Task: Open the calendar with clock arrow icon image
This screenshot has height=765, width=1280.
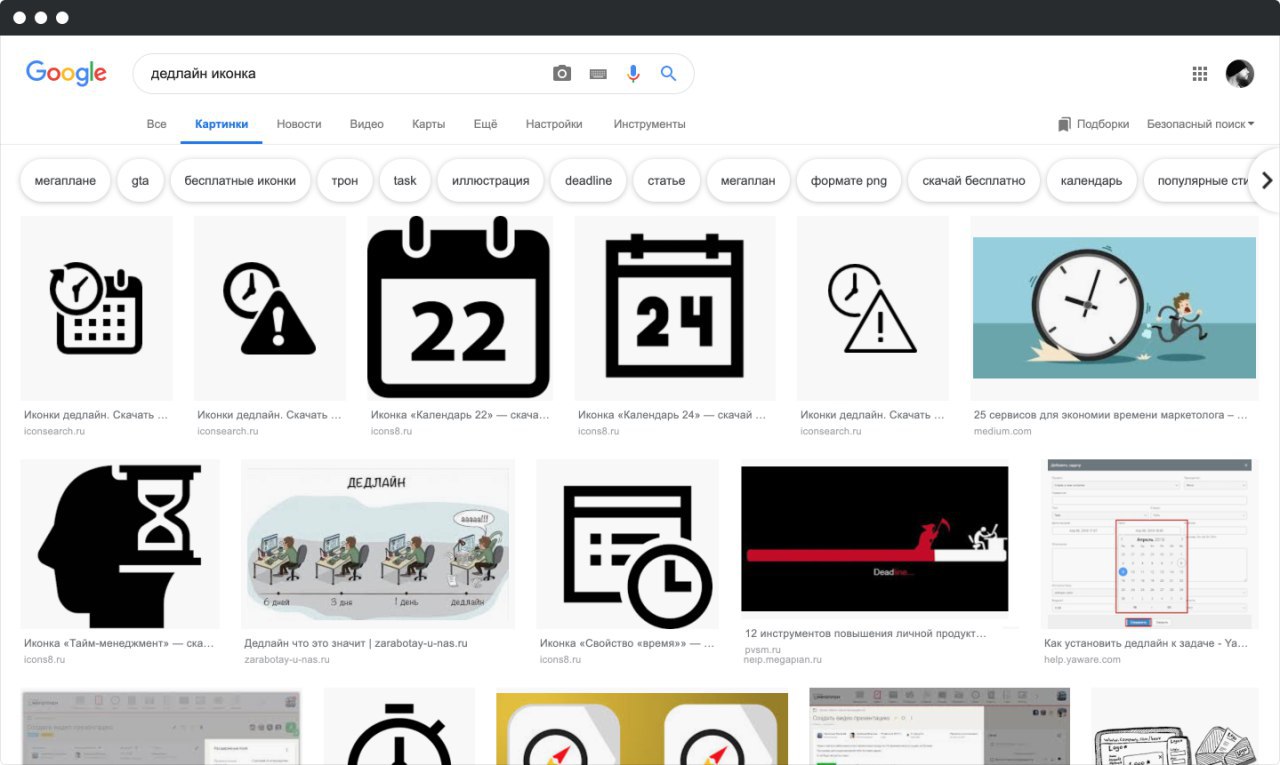Action: (x=97, y=308)
